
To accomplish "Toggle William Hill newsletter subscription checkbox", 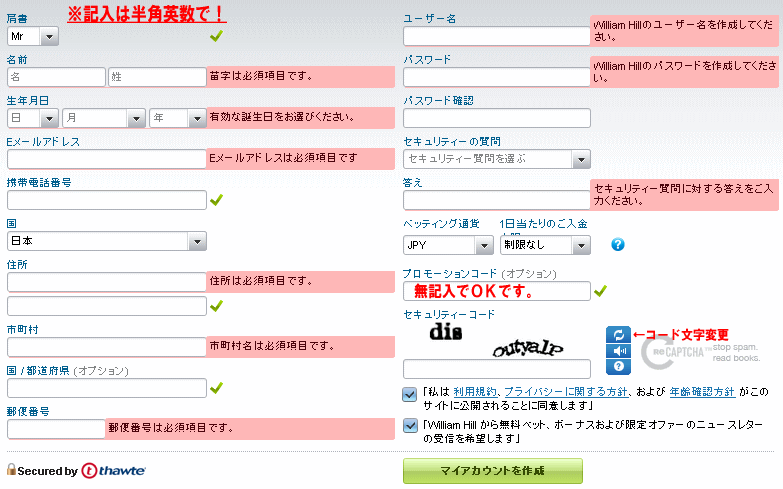I will (410, 426).
